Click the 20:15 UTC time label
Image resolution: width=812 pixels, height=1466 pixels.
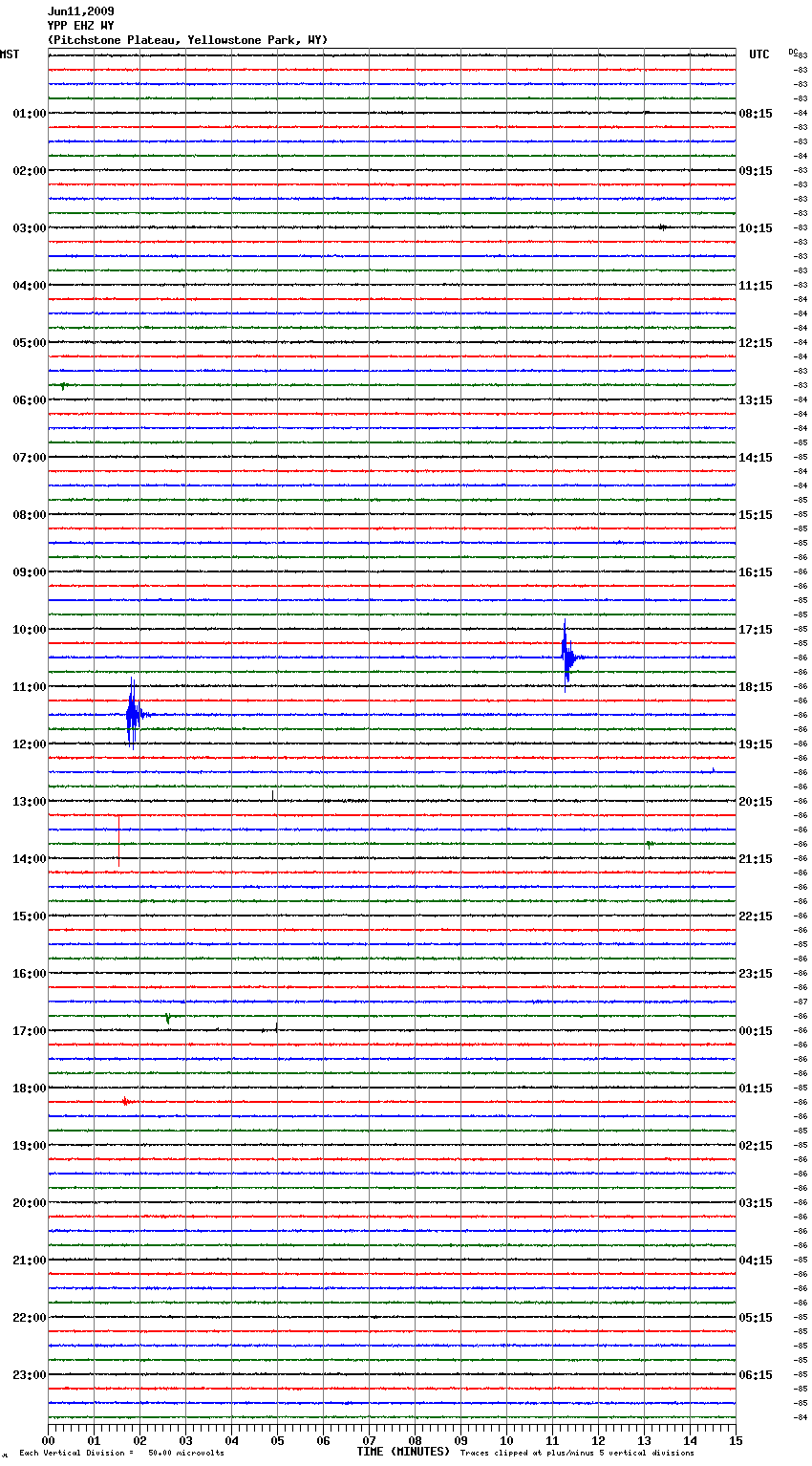[x=756, y=802]
